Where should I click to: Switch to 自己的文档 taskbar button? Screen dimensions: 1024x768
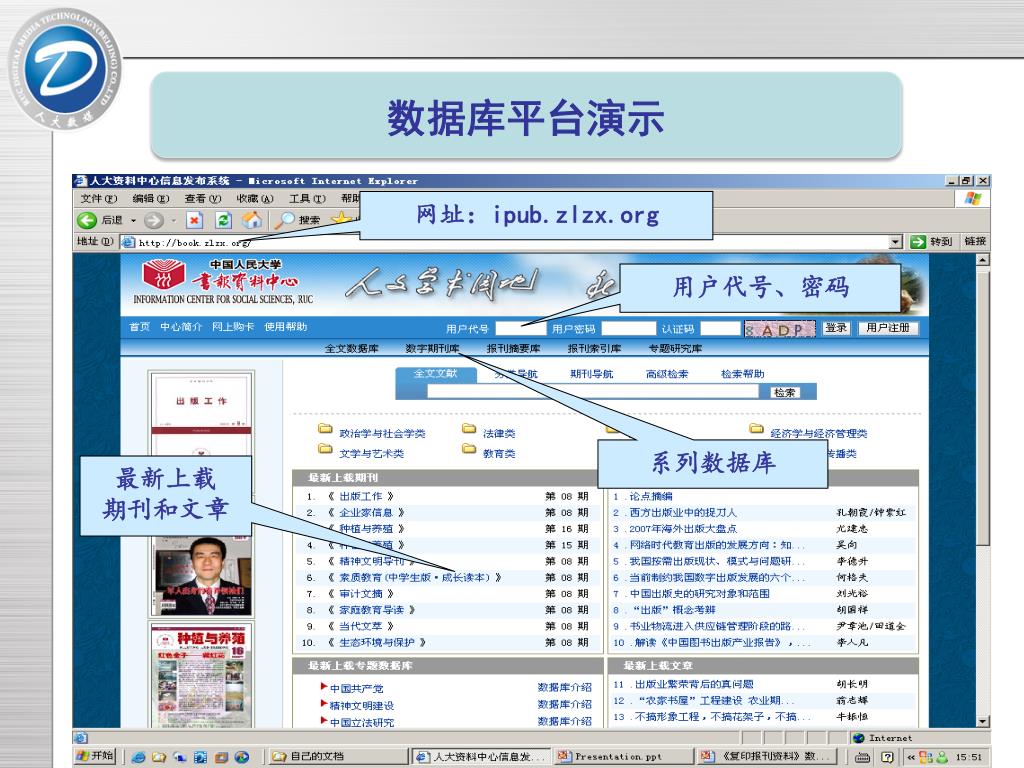point(338,756)
